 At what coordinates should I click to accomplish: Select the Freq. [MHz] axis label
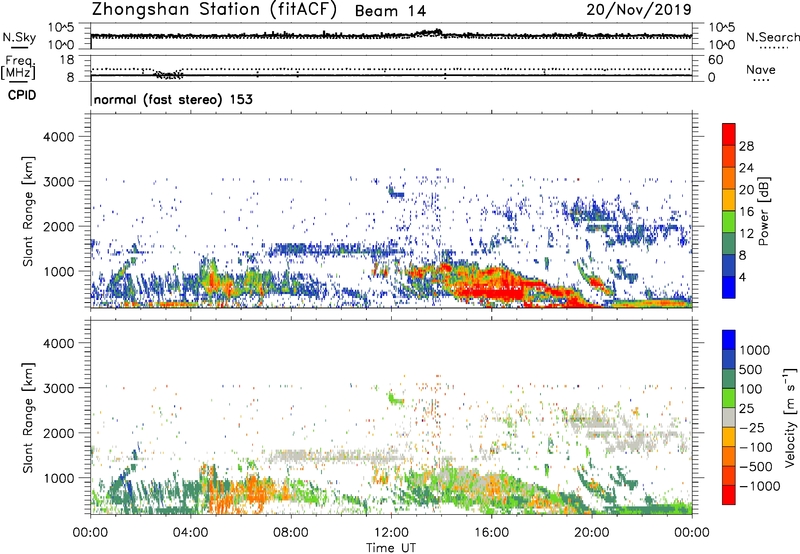pyautogui.click(x=18, y=68)
